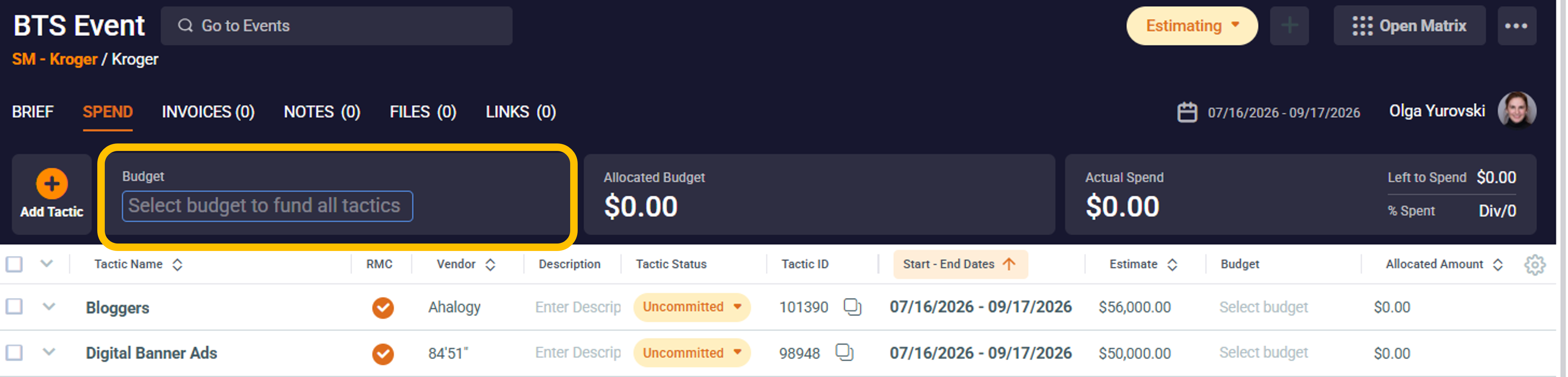The height and width of the screenshot is (377, 1568).
Task: Open the Estimating status dropdown
Action: [1191, 26]
